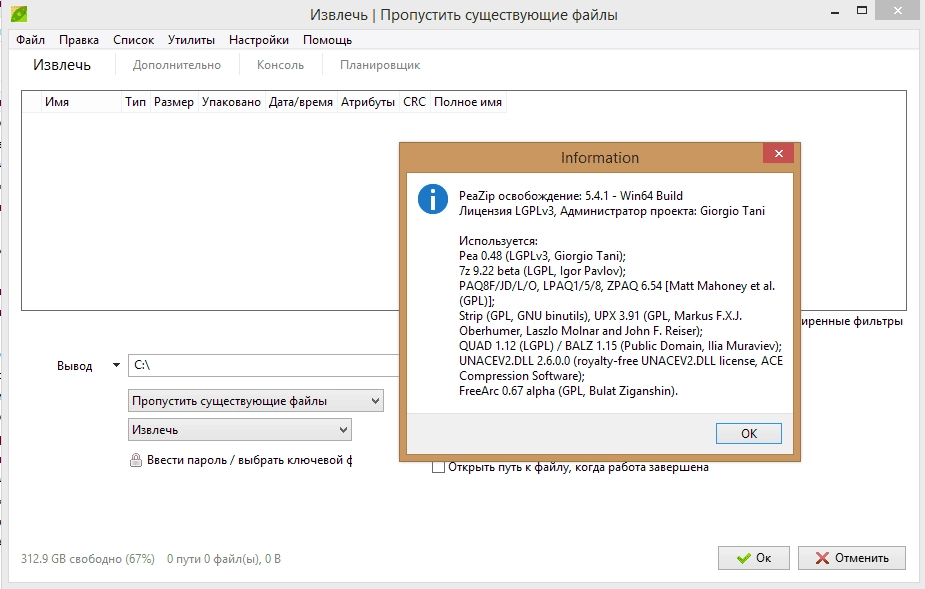Click status text 0 пути 0 файл(ы), 0 B
This screenshot has height=589, width=925.
224,559
